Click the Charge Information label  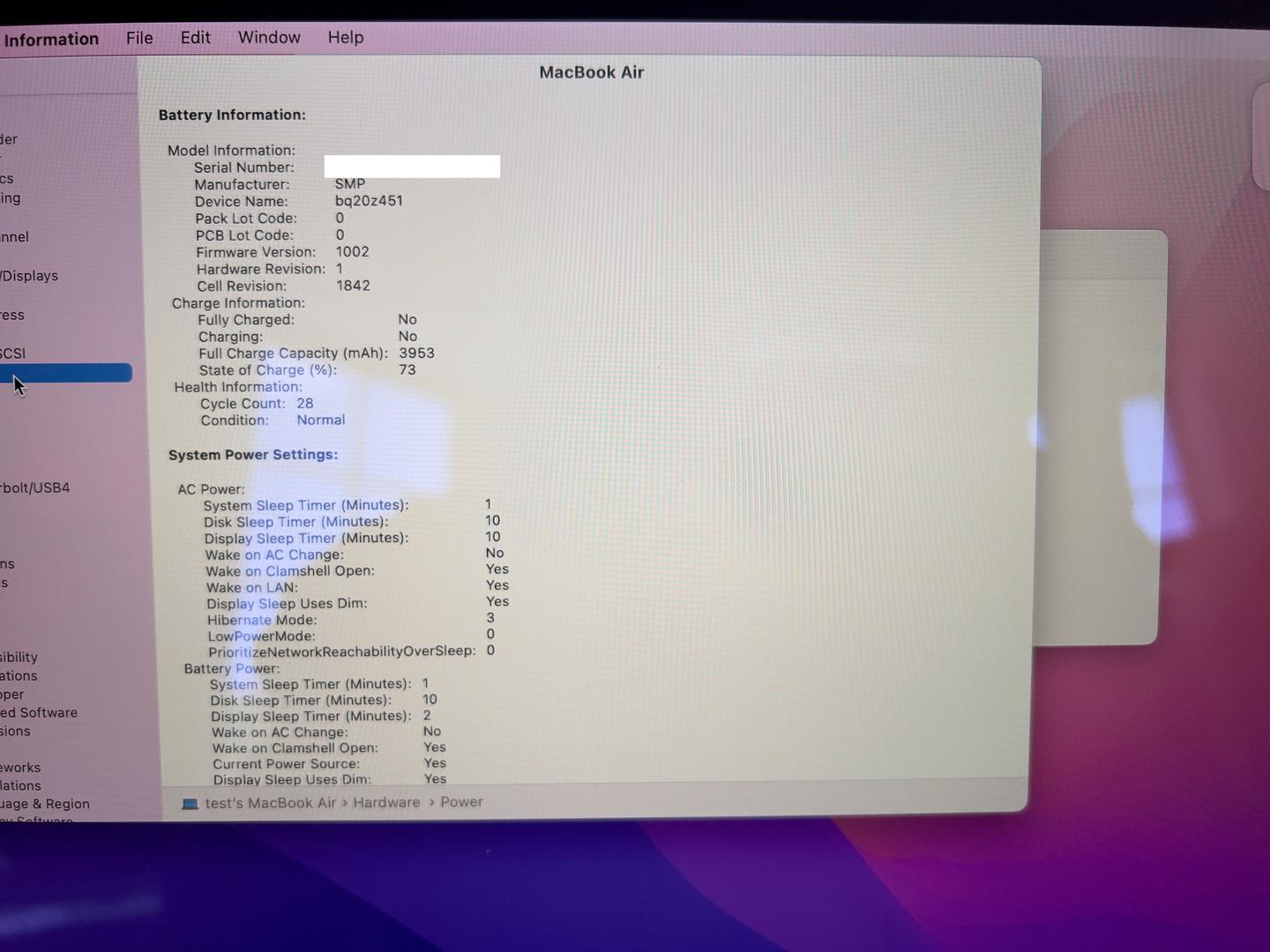238,303
